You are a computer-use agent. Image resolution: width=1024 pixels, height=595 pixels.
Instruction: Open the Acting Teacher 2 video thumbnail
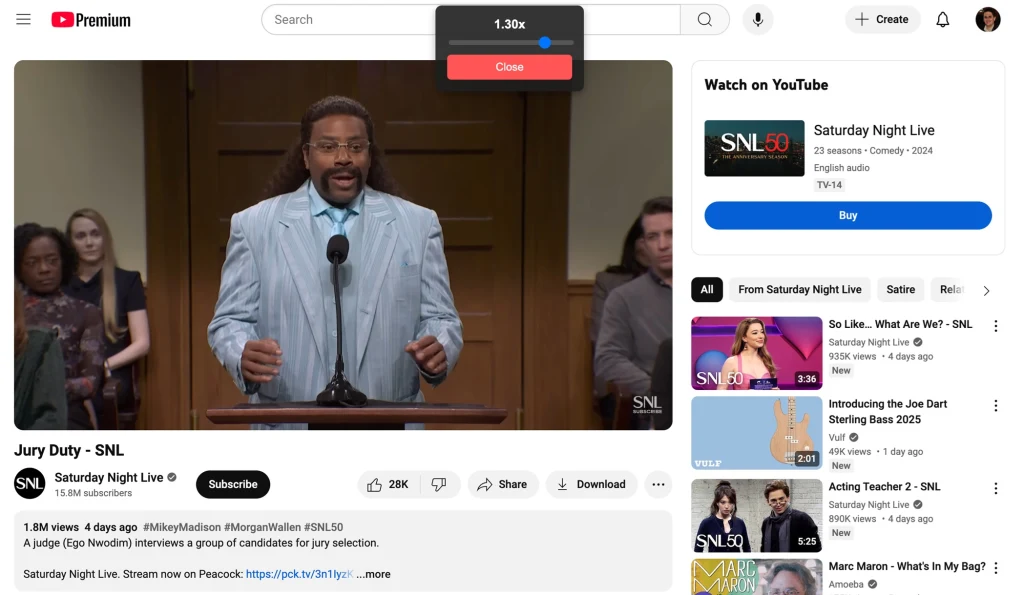(756, 515)
